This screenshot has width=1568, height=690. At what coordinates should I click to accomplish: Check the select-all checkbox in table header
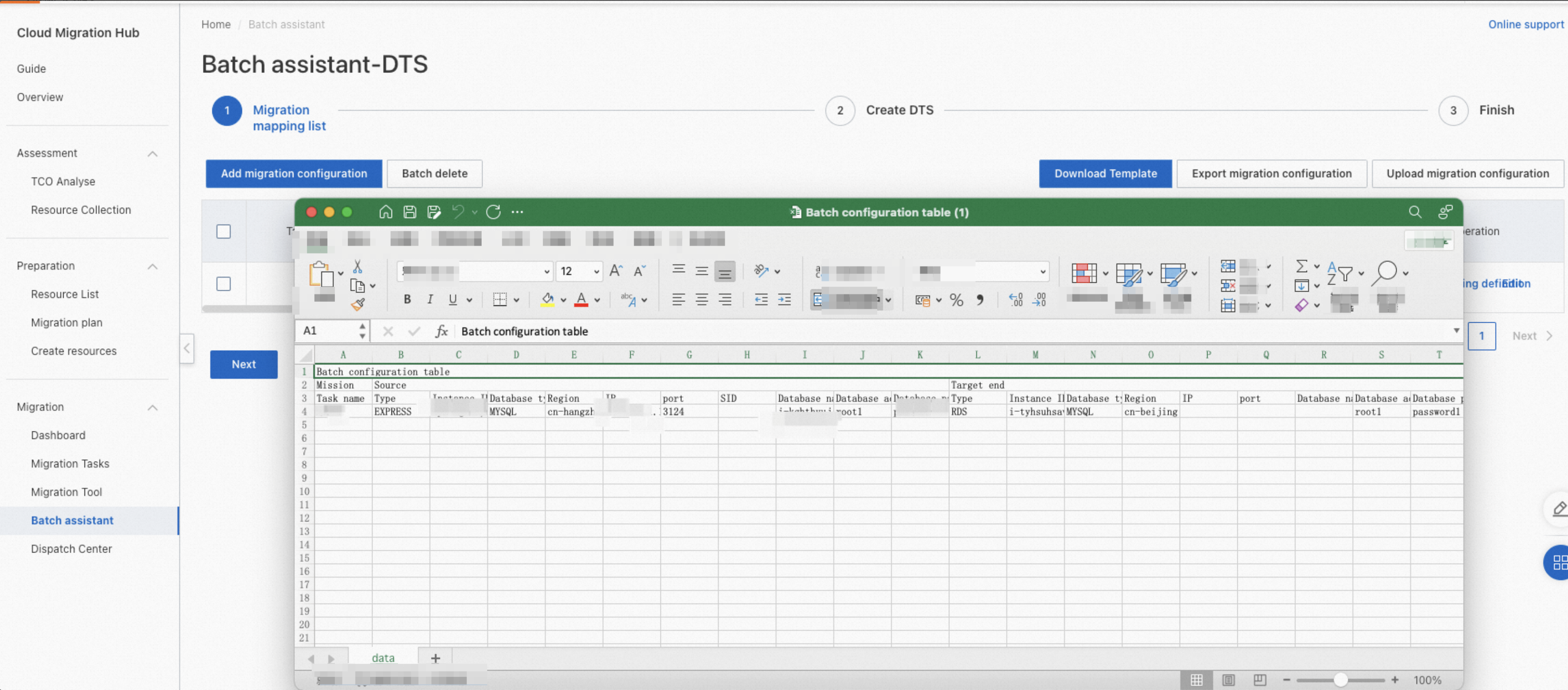click(x=223, y=231)
